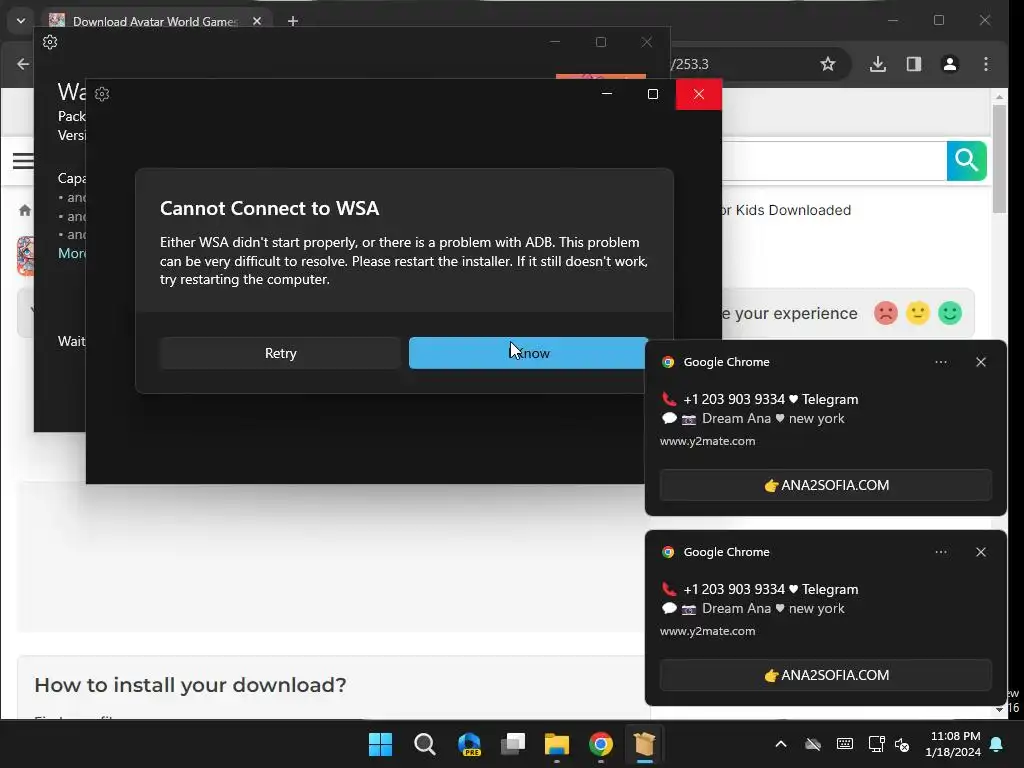The image size is (1024, 768).
Task: Open the clock showing 11:08 PM
Action: (953, 744)
